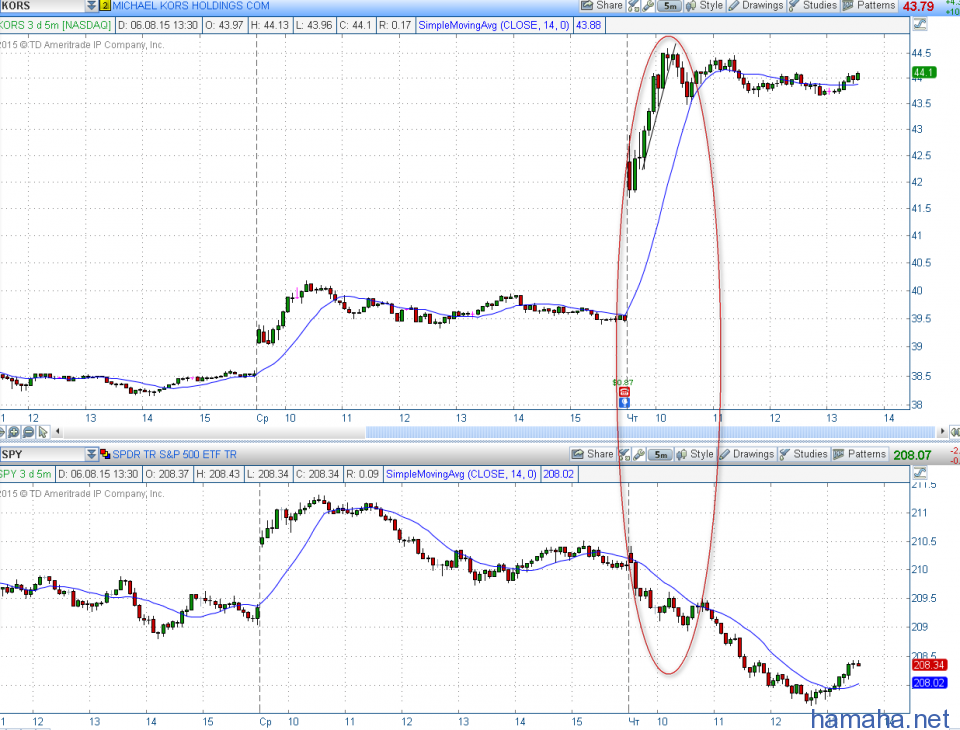Open Share in the SPY chart toolbar

[x=593, y=454]
